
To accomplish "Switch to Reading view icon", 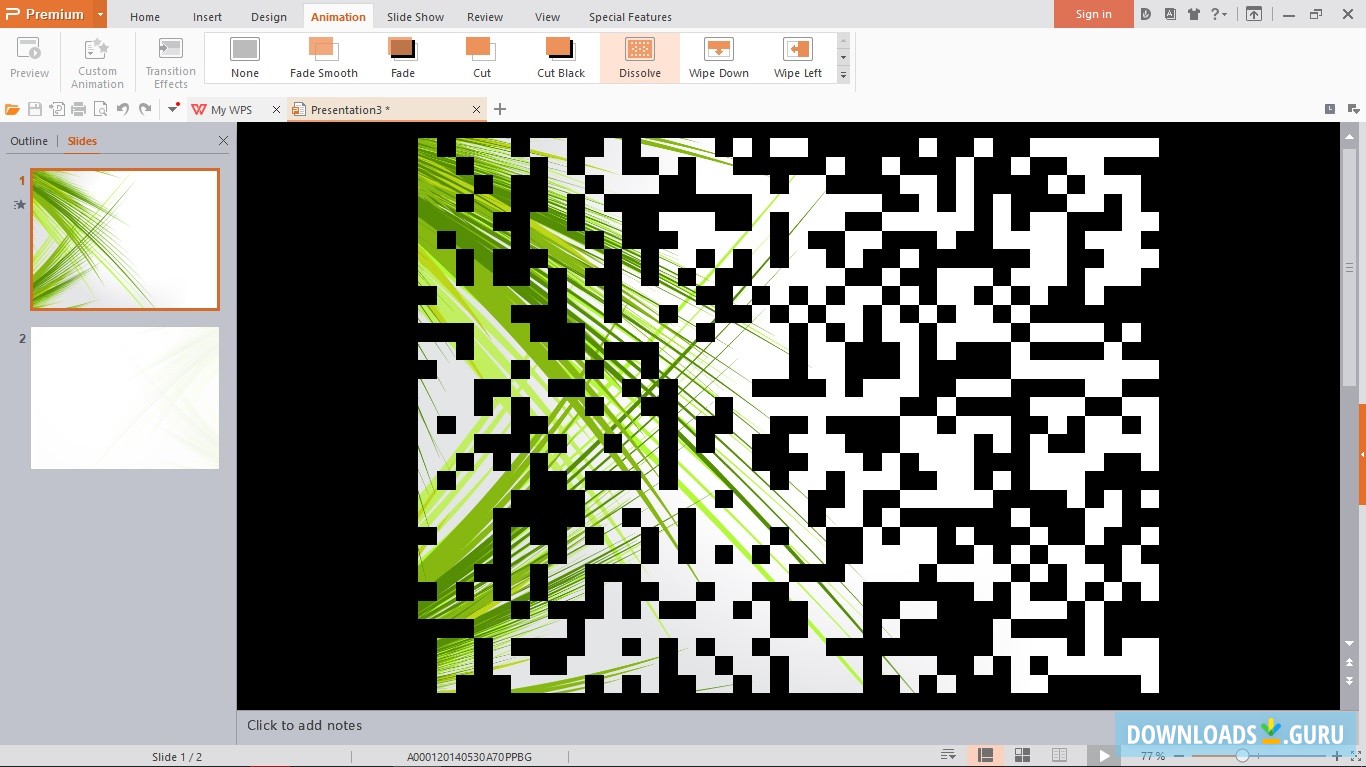I will coord(1059,756).
